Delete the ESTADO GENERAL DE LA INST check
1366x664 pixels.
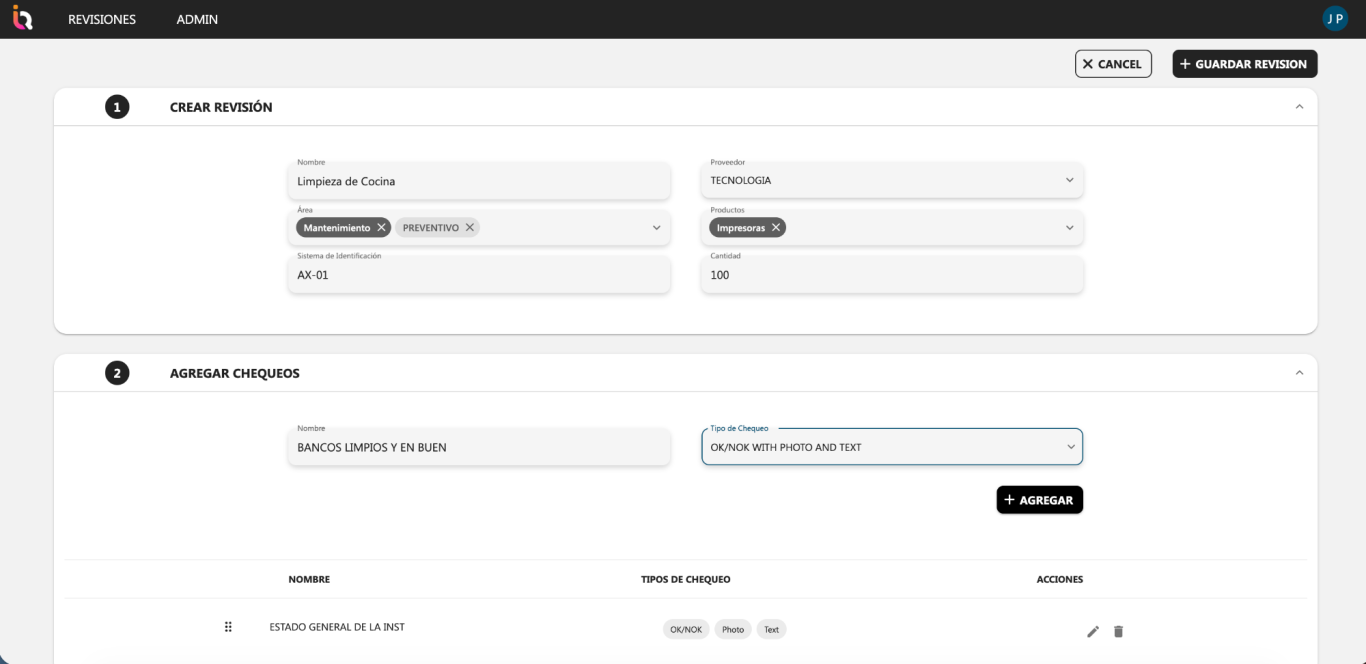pyautogui.click(x=1119, y=631)
